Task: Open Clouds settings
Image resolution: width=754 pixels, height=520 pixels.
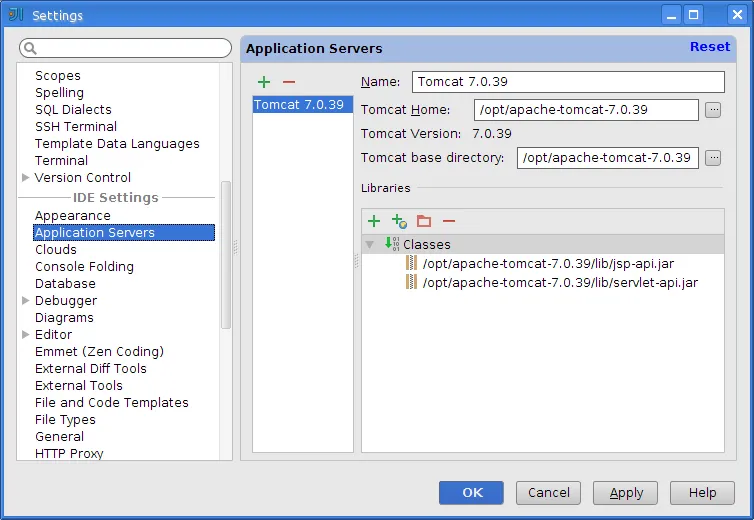Action: click(x=56, y=250)
